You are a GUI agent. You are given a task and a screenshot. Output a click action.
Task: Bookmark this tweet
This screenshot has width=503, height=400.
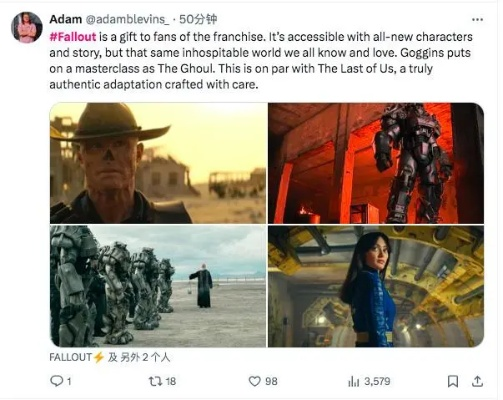453,381
